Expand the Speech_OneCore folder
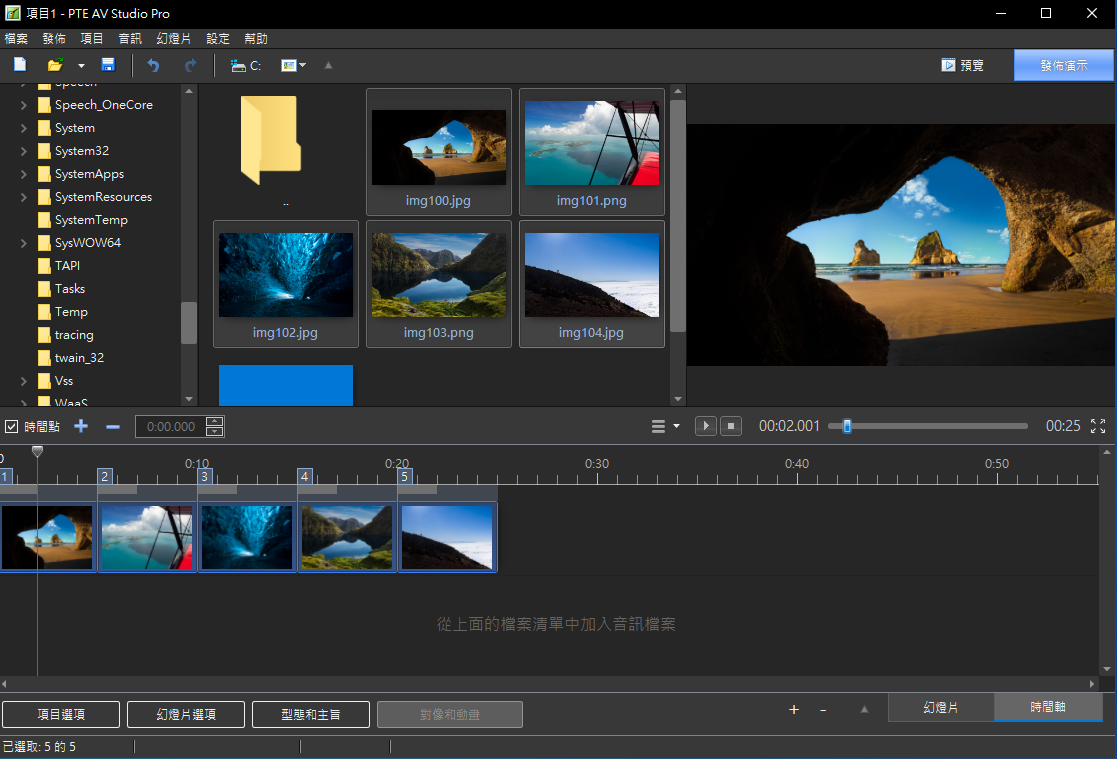The width and height of the screenshot is (1117, 759). point(24,105)
